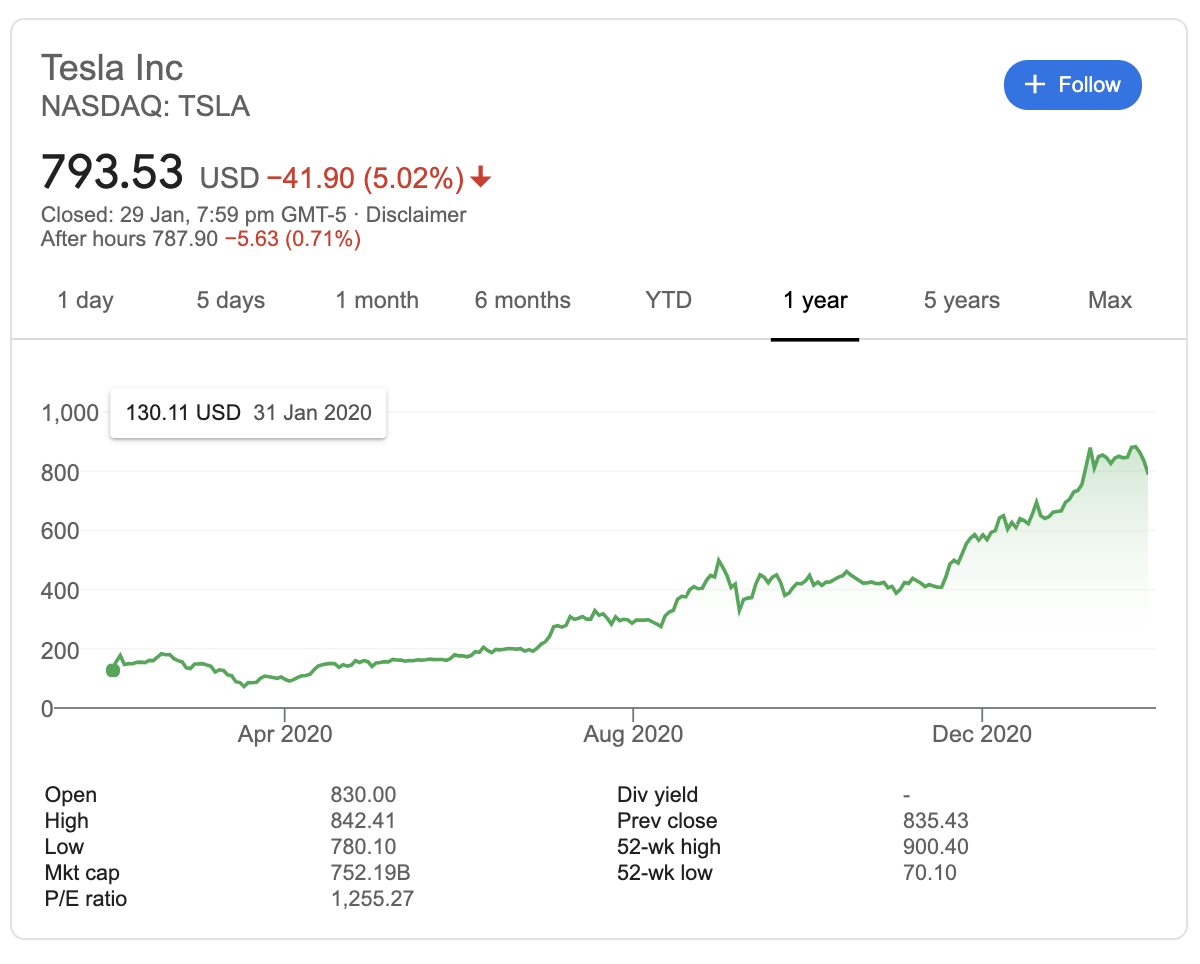Click the 130.11 USD chart tooltip
This screenshot has width=1200, height=964.
coord(248,412)
